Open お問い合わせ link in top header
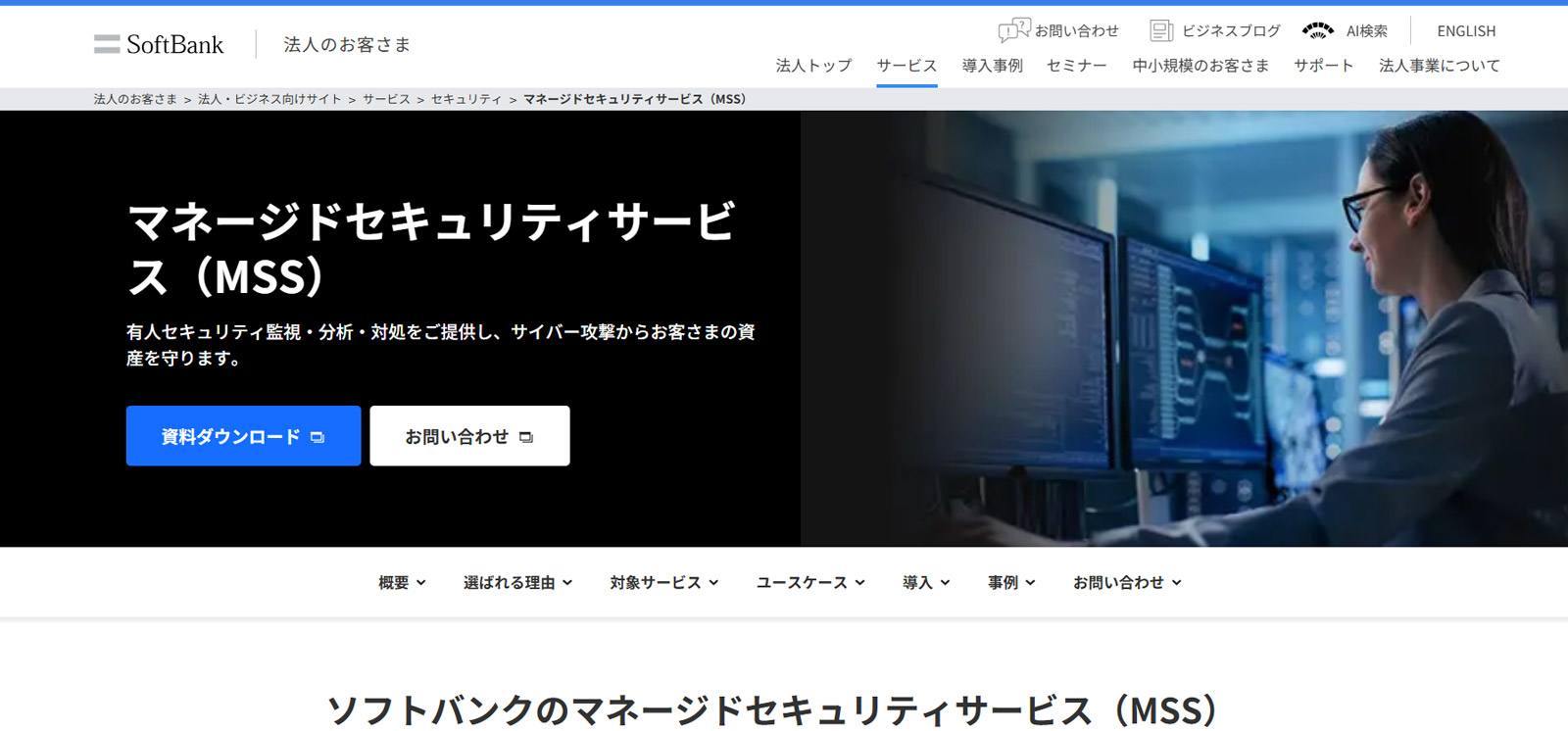The image size is (1568, 731). [x=1076, y=31]
